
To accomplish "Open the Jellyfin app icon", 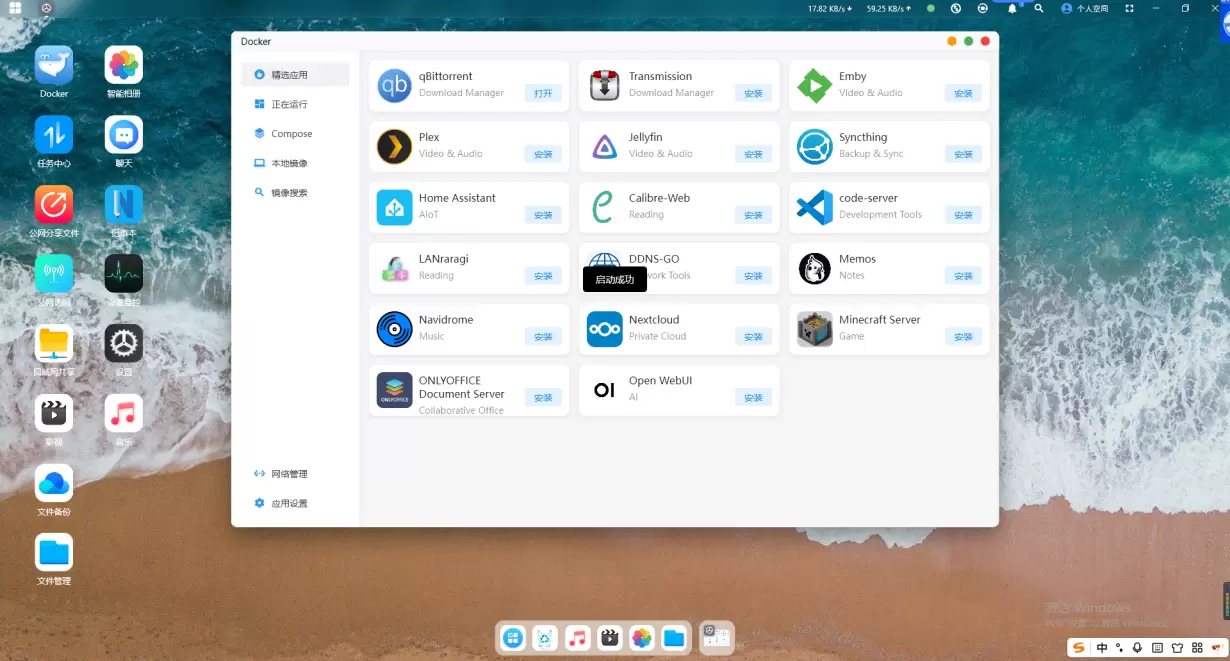I will pyautogui.click(x=604, y=146).
